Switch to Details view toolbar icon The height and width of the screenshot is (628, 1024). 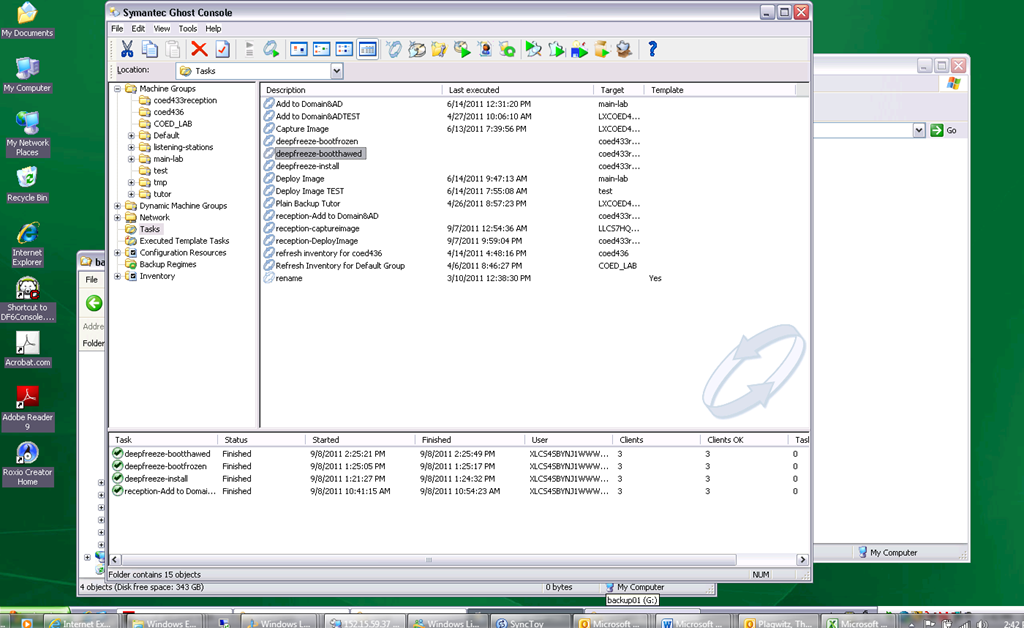tap(367, 49)
